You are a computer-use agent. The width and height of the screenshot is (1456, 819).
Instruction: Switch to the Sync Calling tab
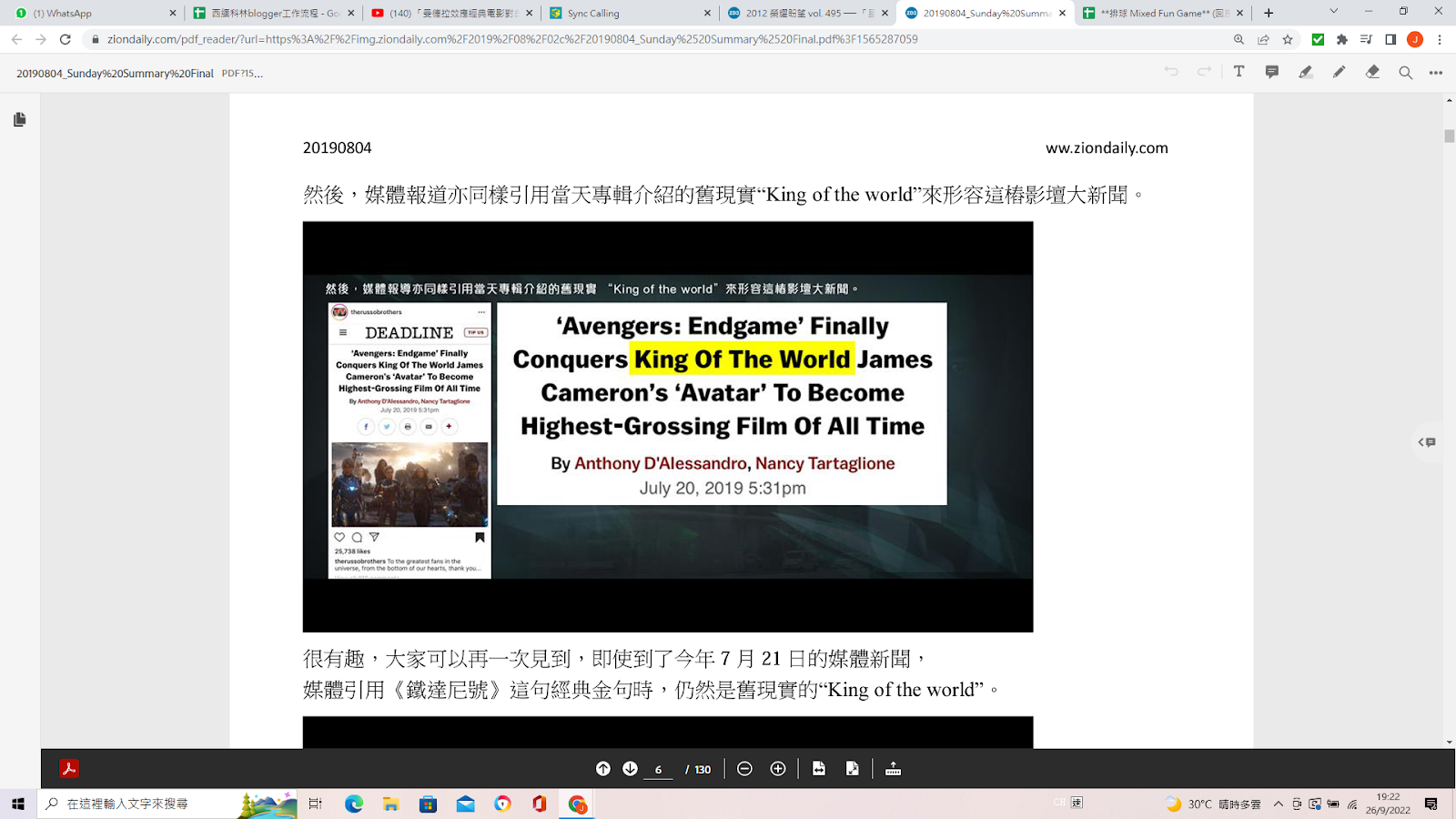point(628,13)
